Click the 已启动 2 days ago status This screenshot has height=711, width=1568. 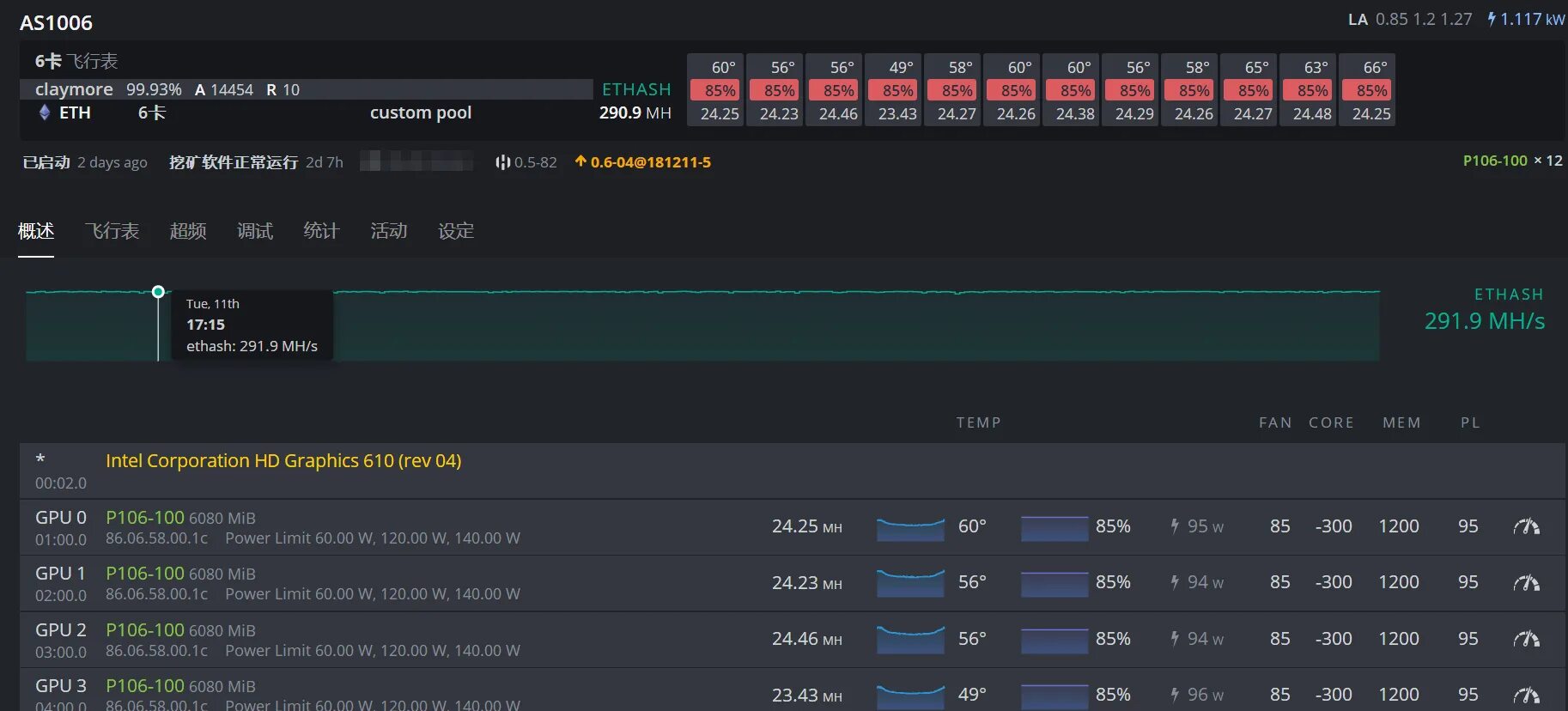pos(85,162)
